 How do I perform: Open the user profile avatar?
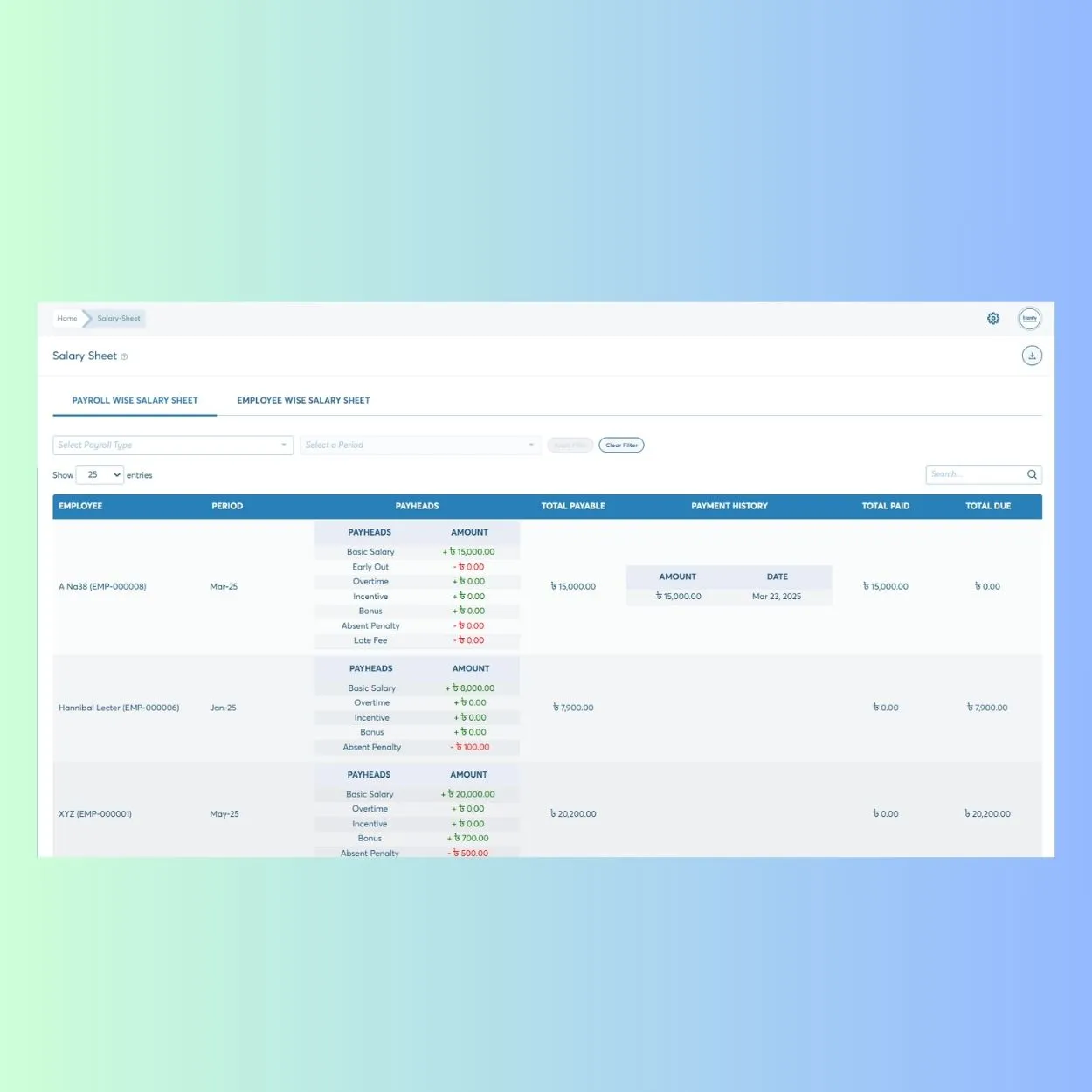[x=1029, y=318]
